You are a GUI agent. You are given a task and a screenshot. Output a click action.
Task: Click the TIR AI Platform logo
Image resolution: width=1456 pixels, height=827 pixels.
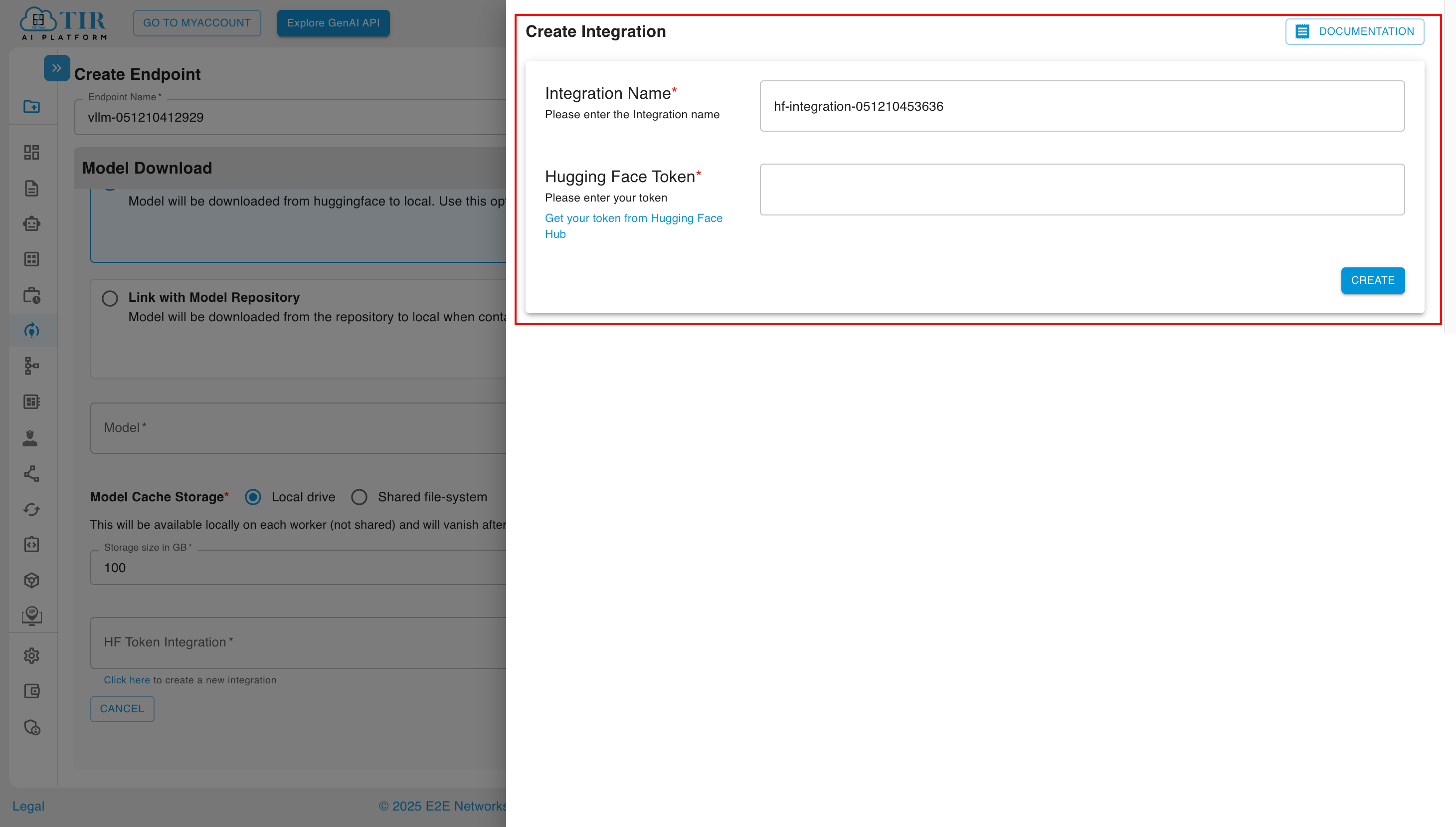pyautogui.click(x=63, y=23)
